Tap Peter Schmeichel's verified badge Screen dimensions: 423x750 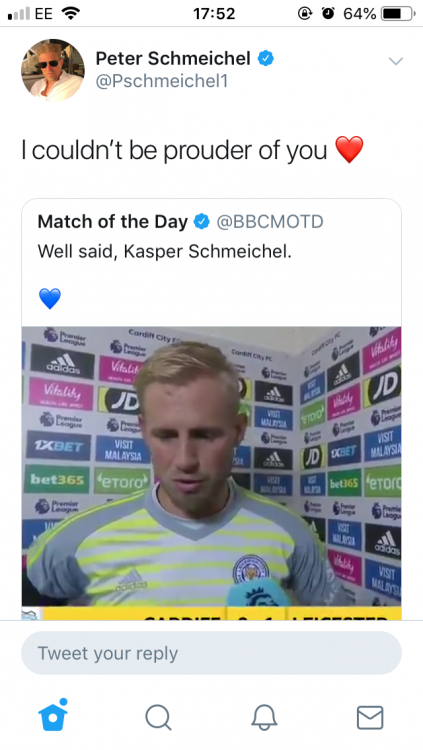pos(266,58)
